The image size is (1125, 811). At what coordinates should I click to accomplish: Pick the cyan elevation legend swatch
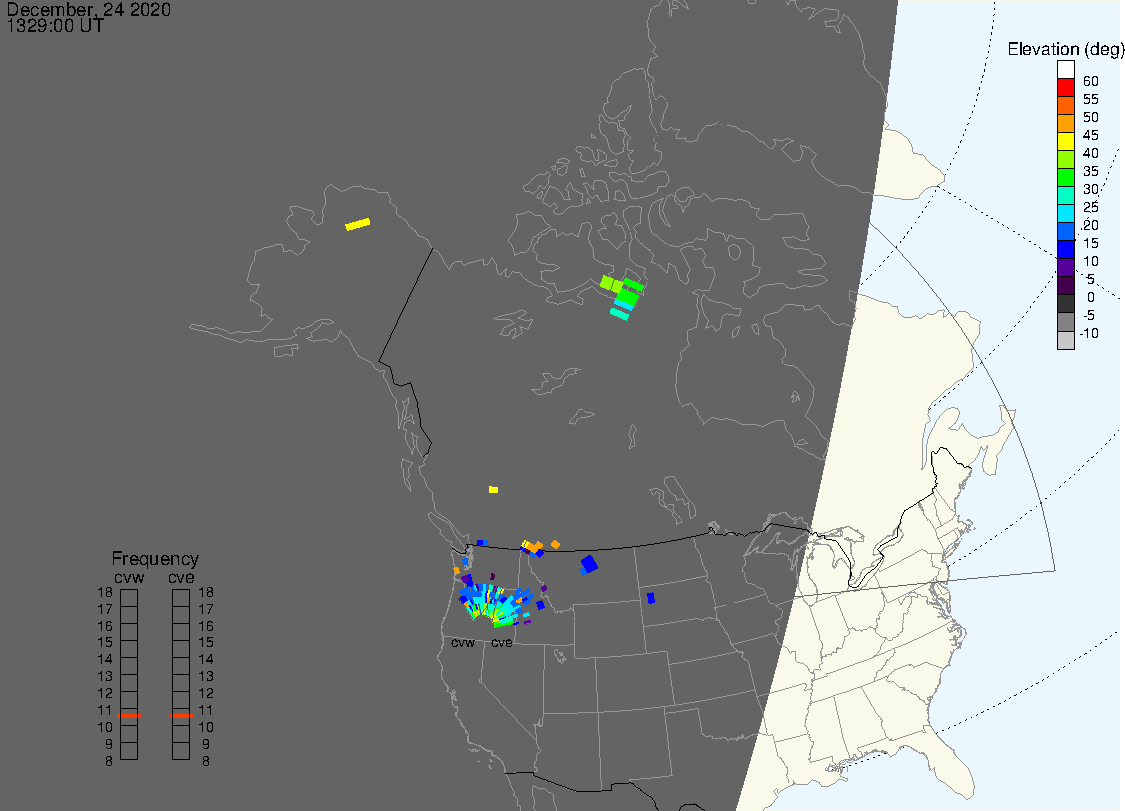[x=1065, y=213]
